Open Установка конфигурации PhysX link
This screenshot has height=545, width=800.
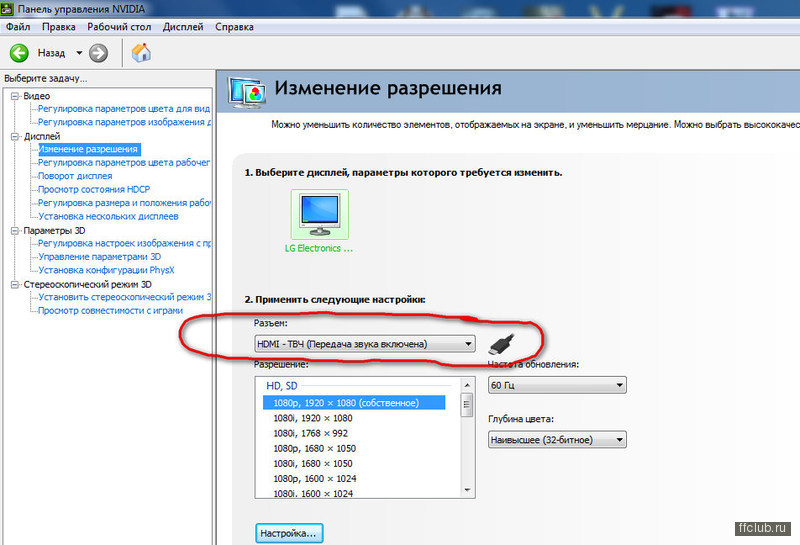click(x=106, y=270)
